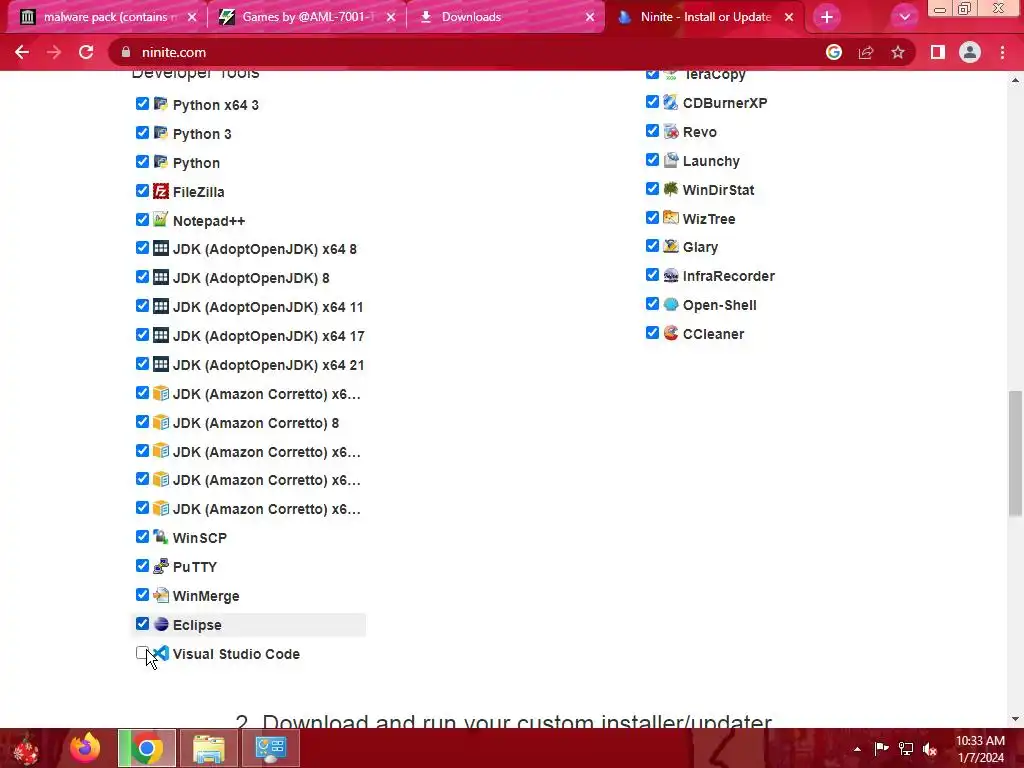Open the Start menu orb

pyautogui.click(x=26, y=749)
